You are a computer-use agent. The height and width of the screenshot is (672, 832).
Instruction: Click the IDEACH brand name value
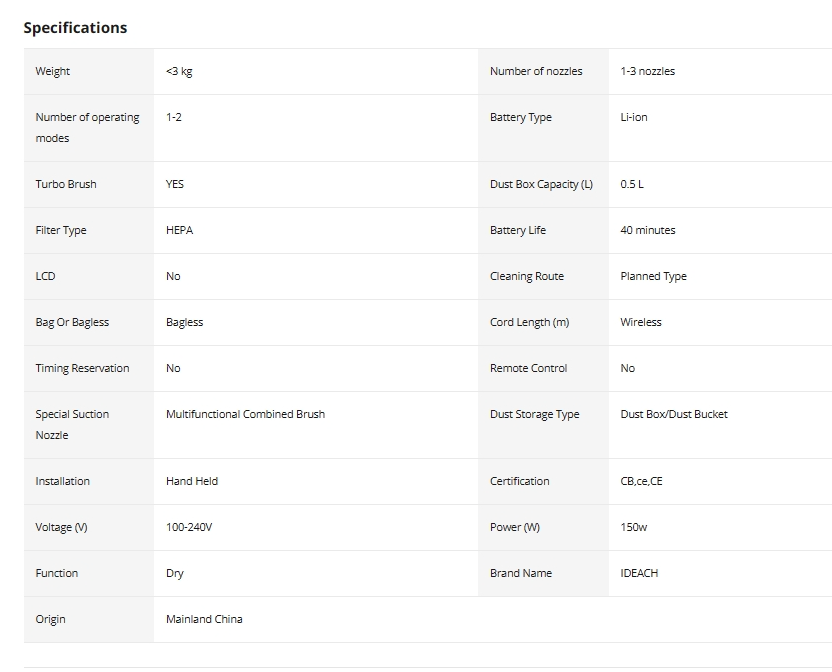[639, 573]
